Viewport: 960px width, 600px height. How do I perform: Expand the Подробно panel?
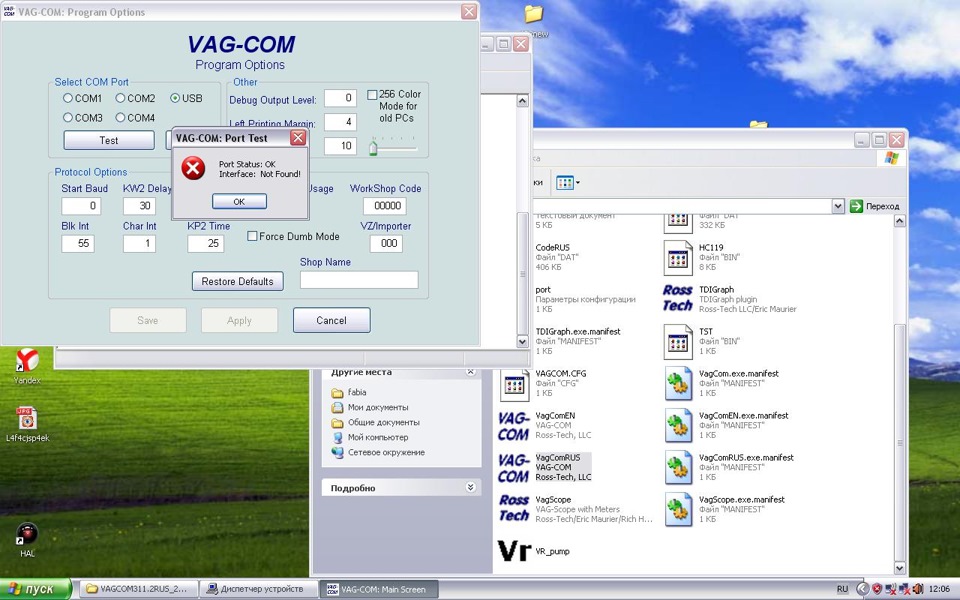point(470,487)
